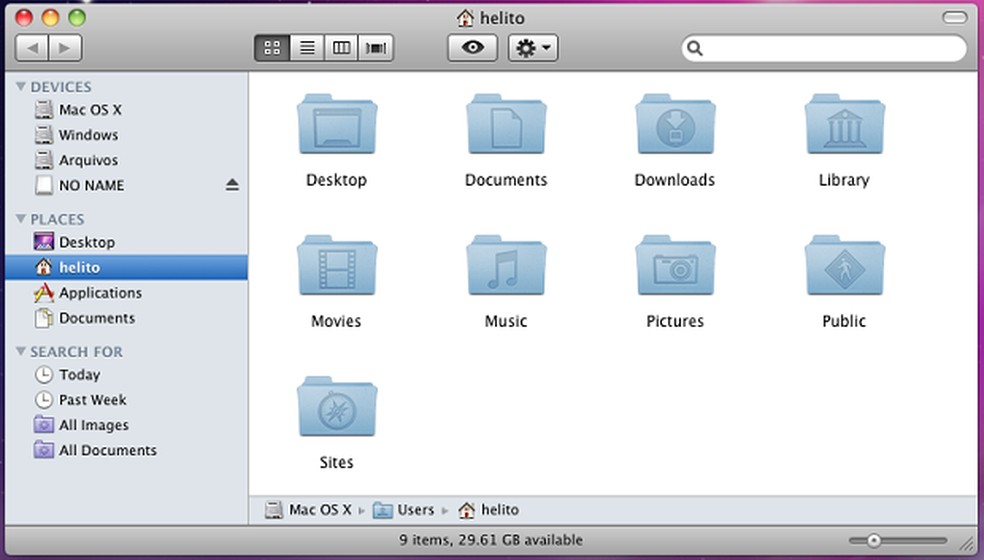Click the Quick Look eye button
The height and width of the screenshot is (560, 984).
tap(472, 48)
